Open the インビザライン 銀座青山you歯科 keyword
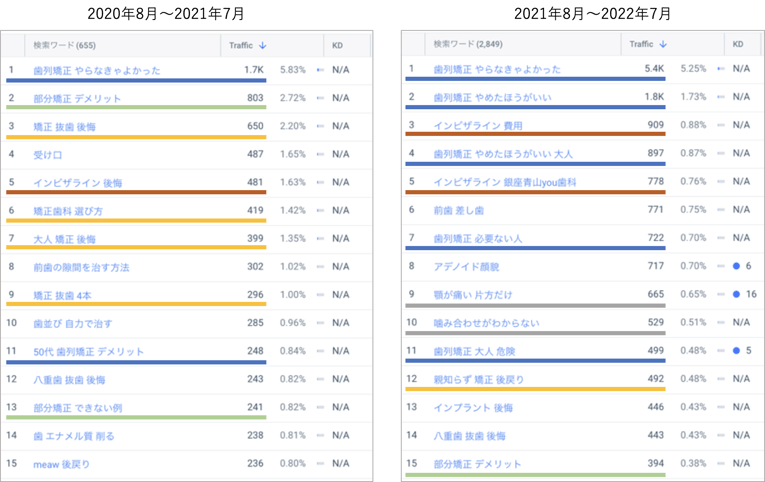765x482 pixels. pos(505,182)
